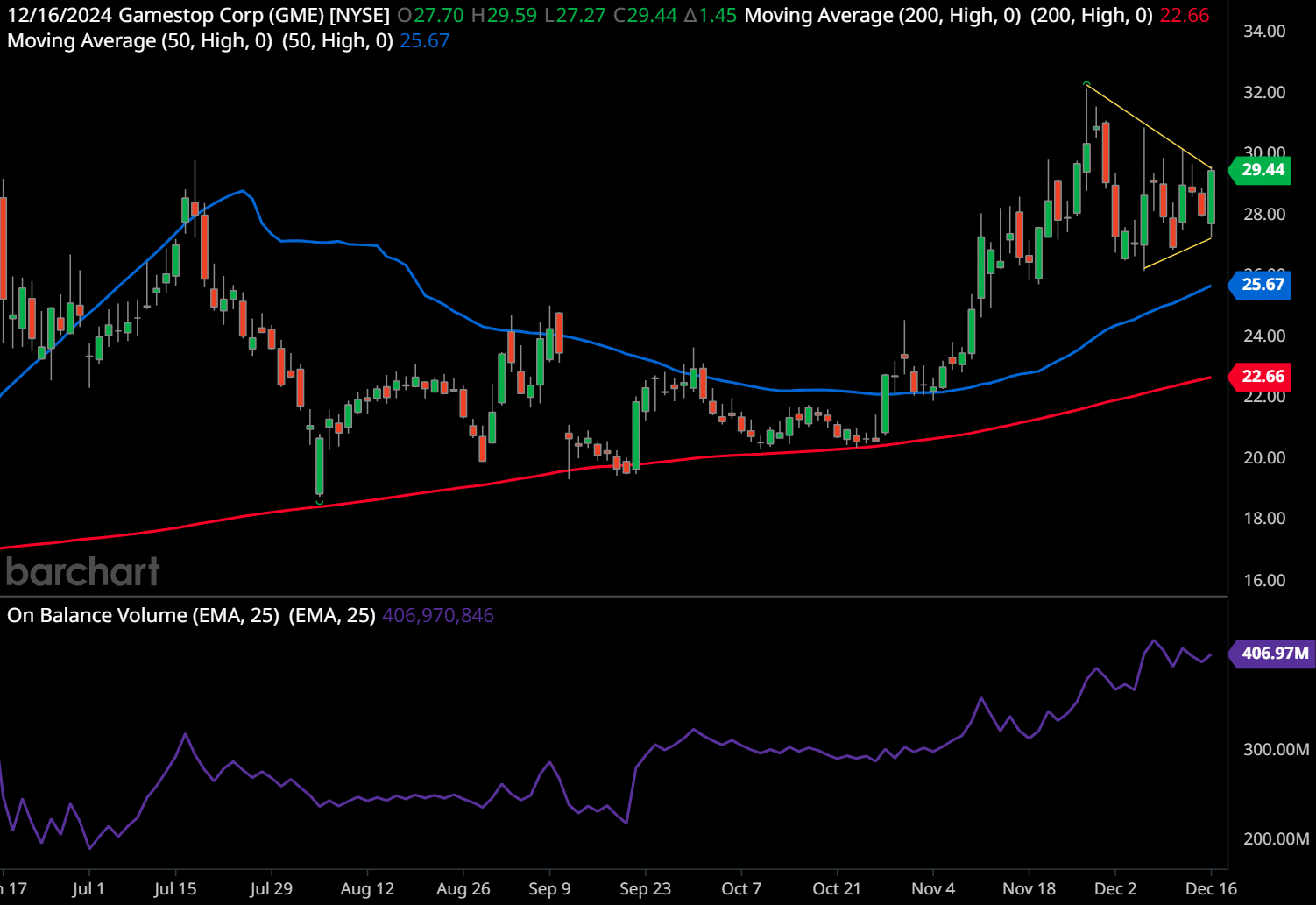Select the open price value 27.70
The image size is (1316, 905).
[438, 15]
